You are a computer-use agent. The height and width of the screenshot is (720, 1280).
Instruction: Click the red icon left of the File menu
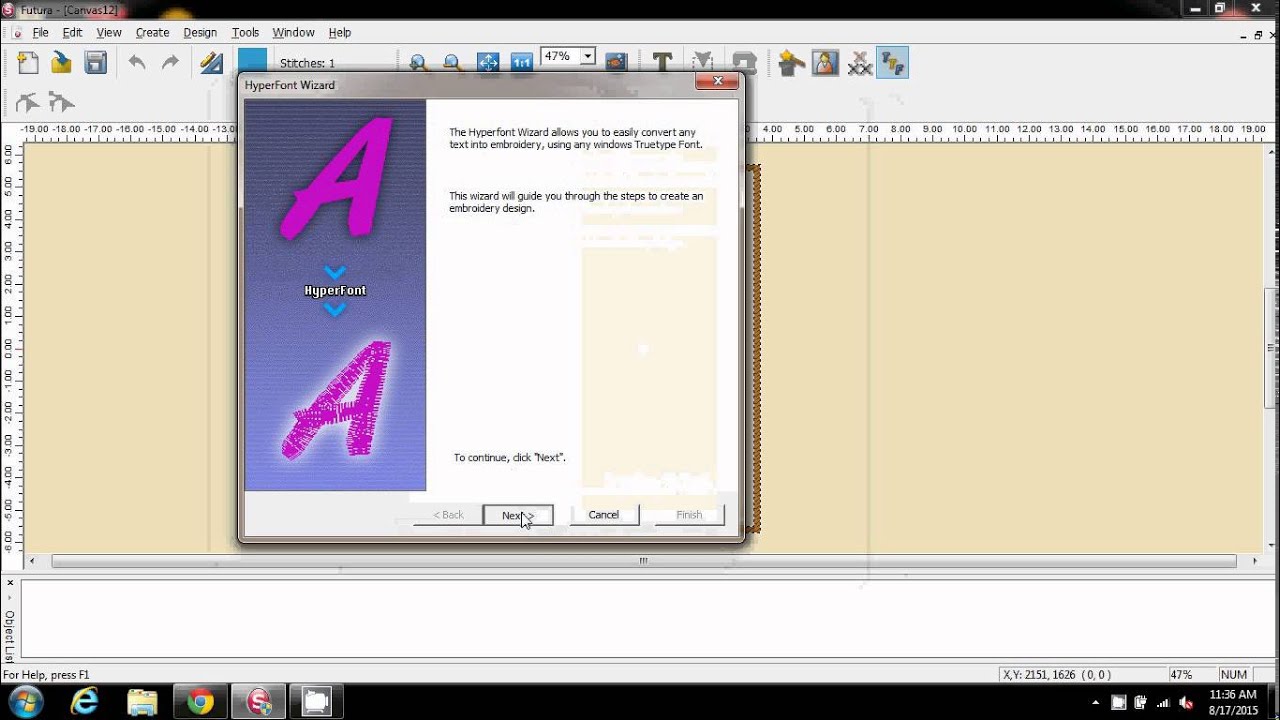(17, 33)
